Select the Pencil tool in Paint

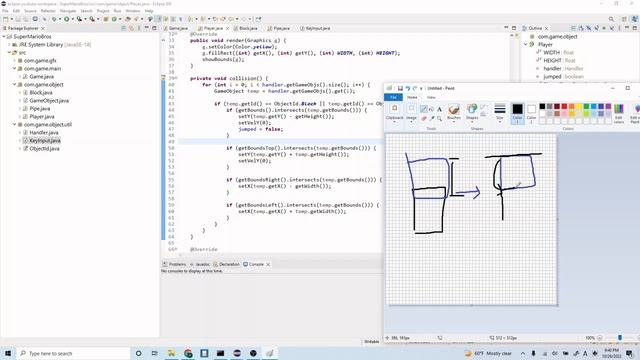[424, 109]
